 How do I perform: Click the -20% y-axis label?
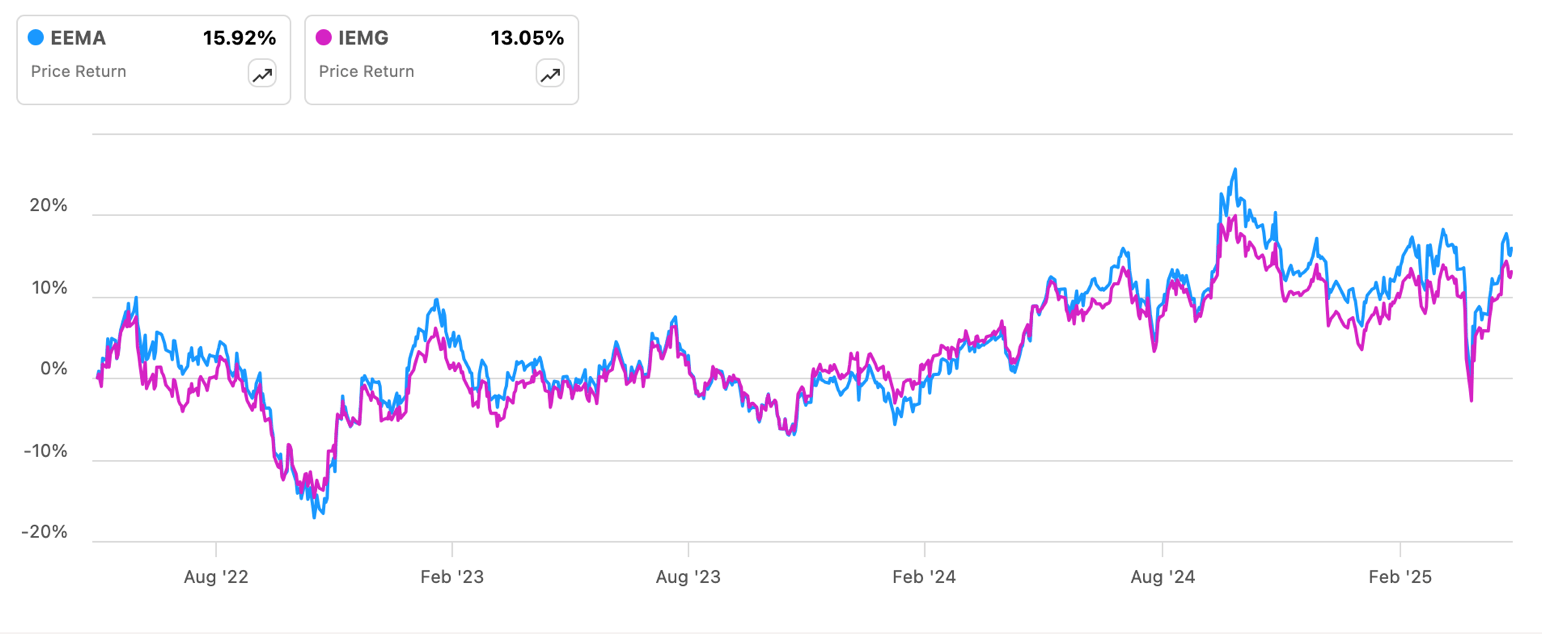click(44, 532)
